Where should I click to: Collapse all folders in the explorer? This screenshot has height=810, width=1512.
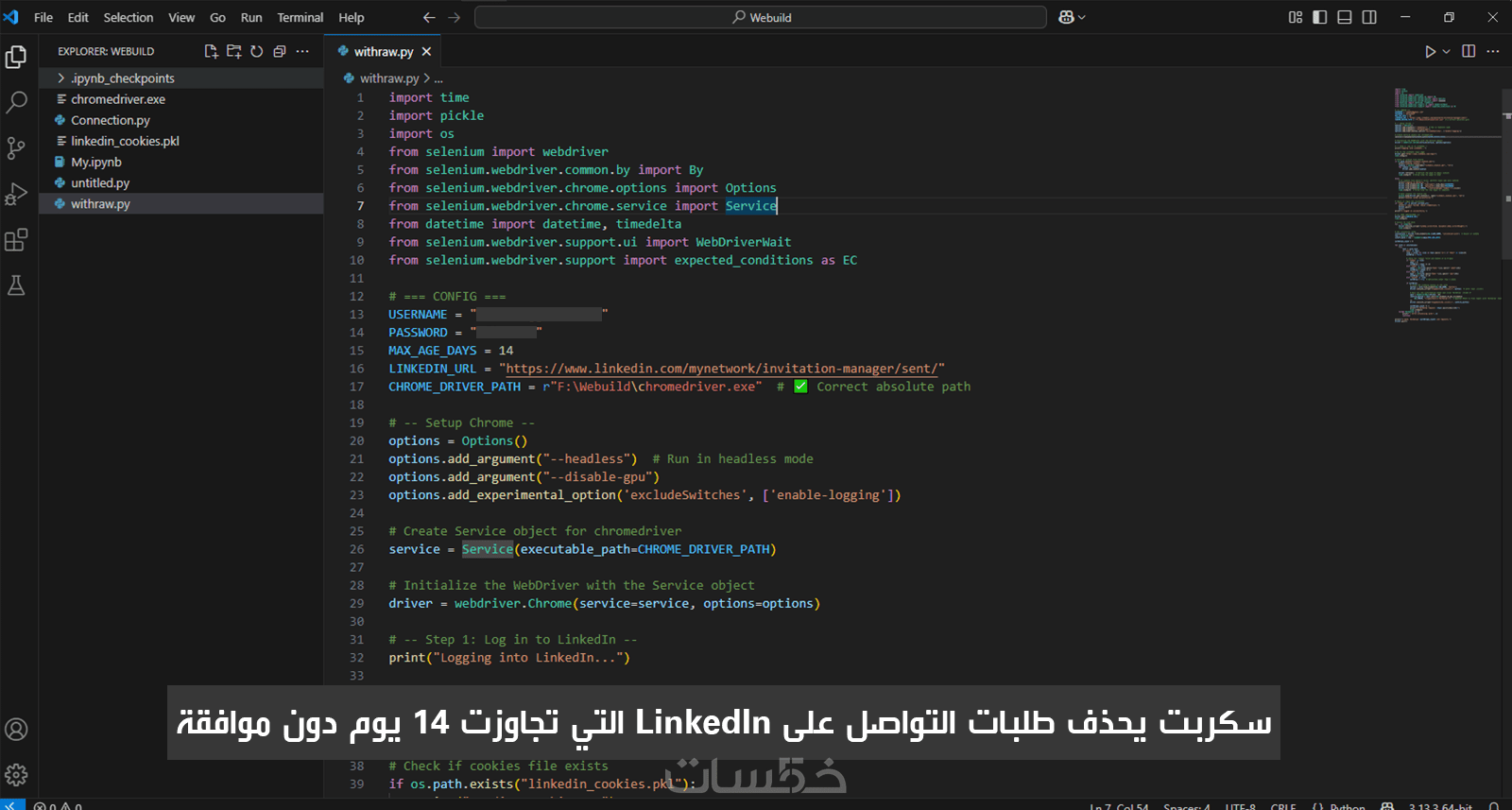point(280,51)
